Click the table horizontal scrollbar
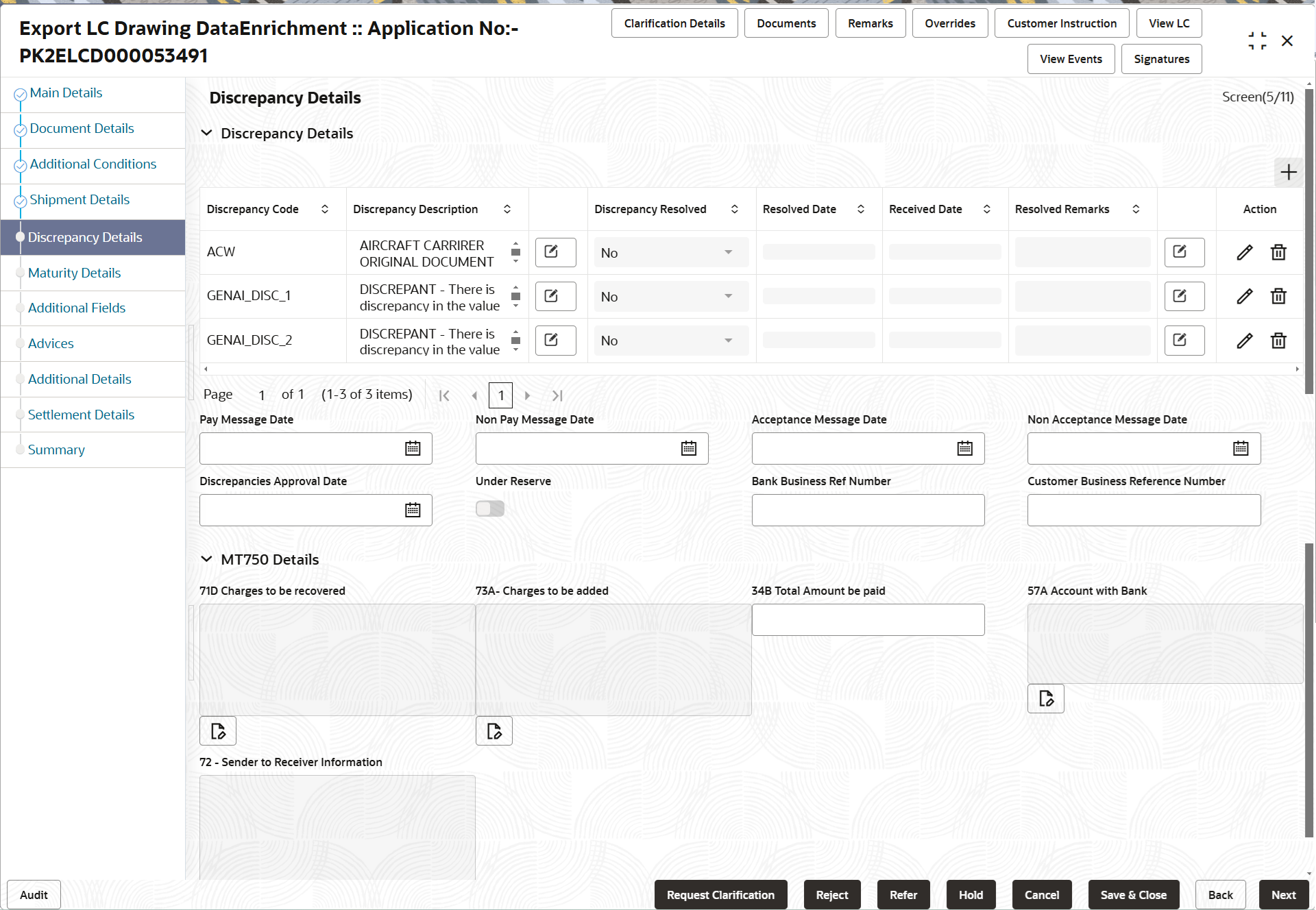The image size is (1316, 910). pyautogui.click(x=751, y=369)
